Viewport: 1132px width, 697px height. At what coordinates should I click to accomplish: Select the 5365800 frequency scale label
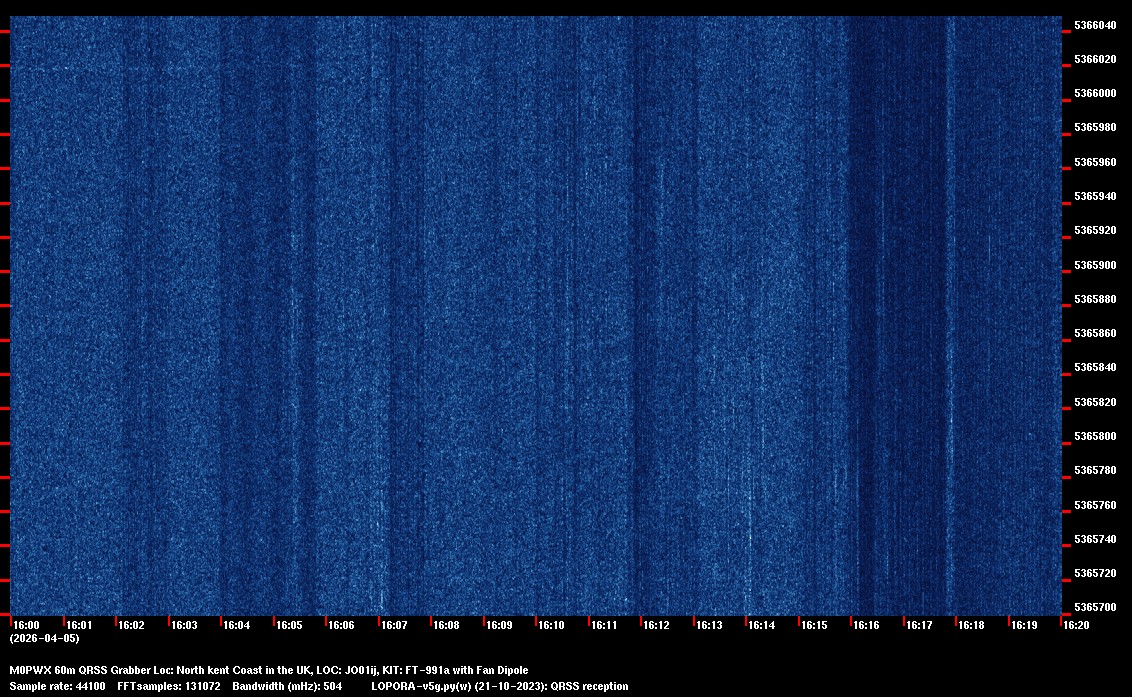pos(1095,437)
